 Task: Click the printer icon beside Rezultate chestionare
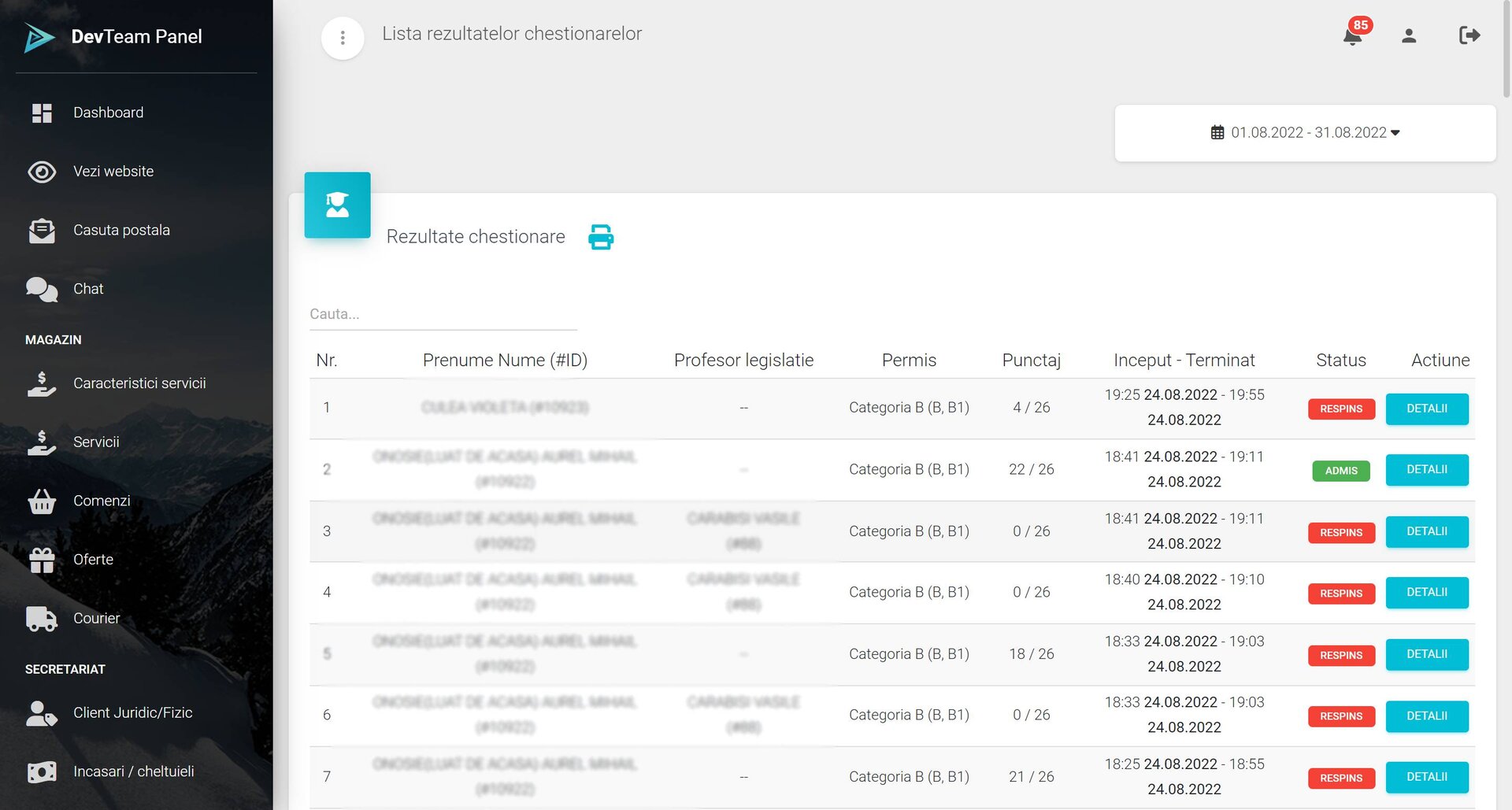tap(601, 237)
